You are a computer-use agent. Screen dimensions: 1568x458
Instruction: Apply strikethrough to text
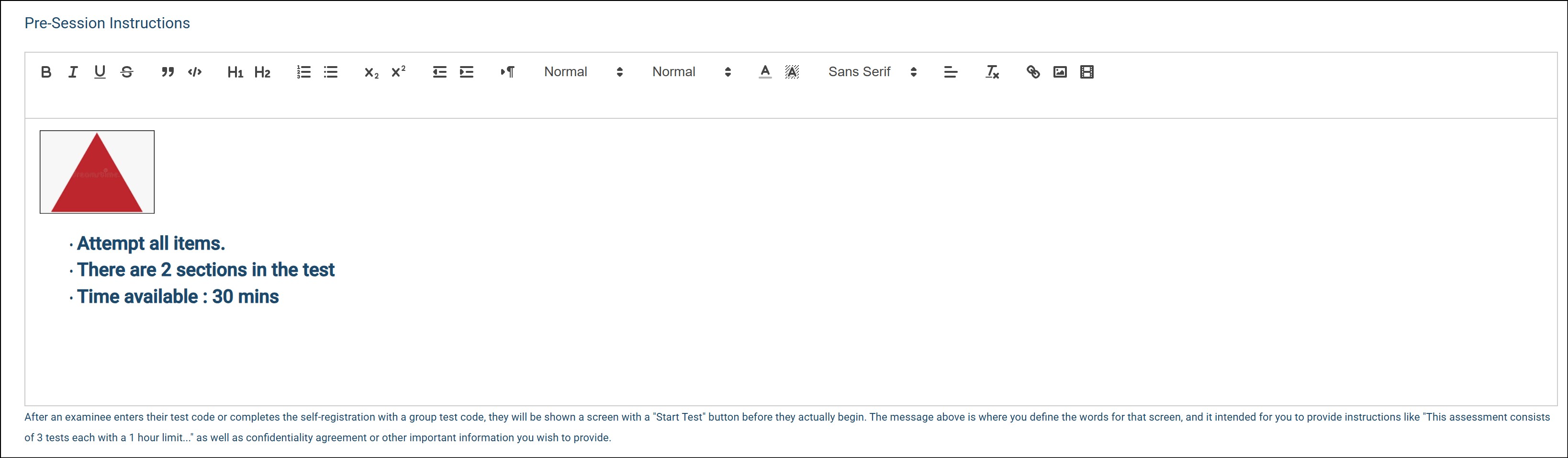(x=127, y=72)
